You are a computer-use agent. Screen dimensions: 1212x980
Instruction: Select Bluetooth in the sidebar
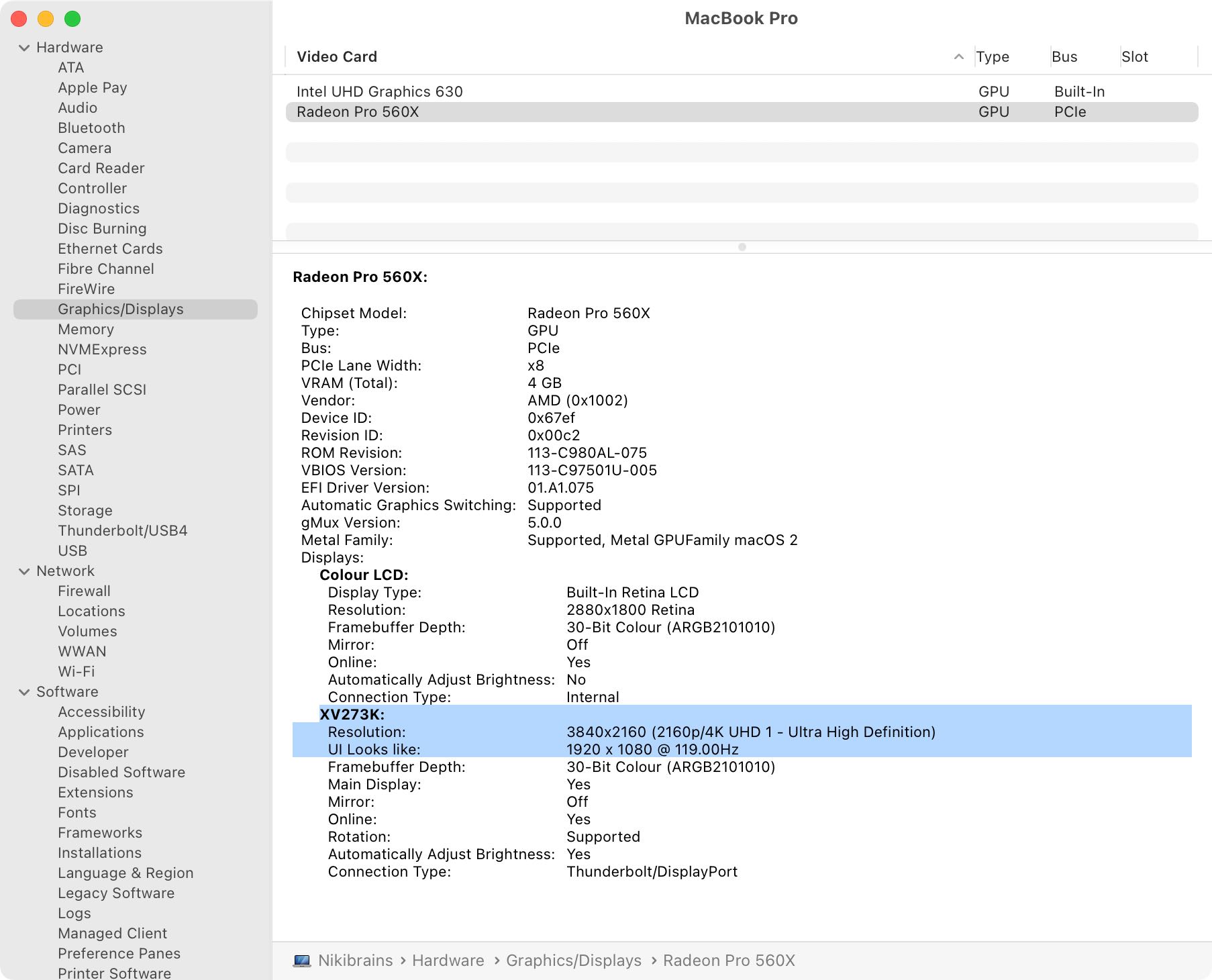click(91, 128)
